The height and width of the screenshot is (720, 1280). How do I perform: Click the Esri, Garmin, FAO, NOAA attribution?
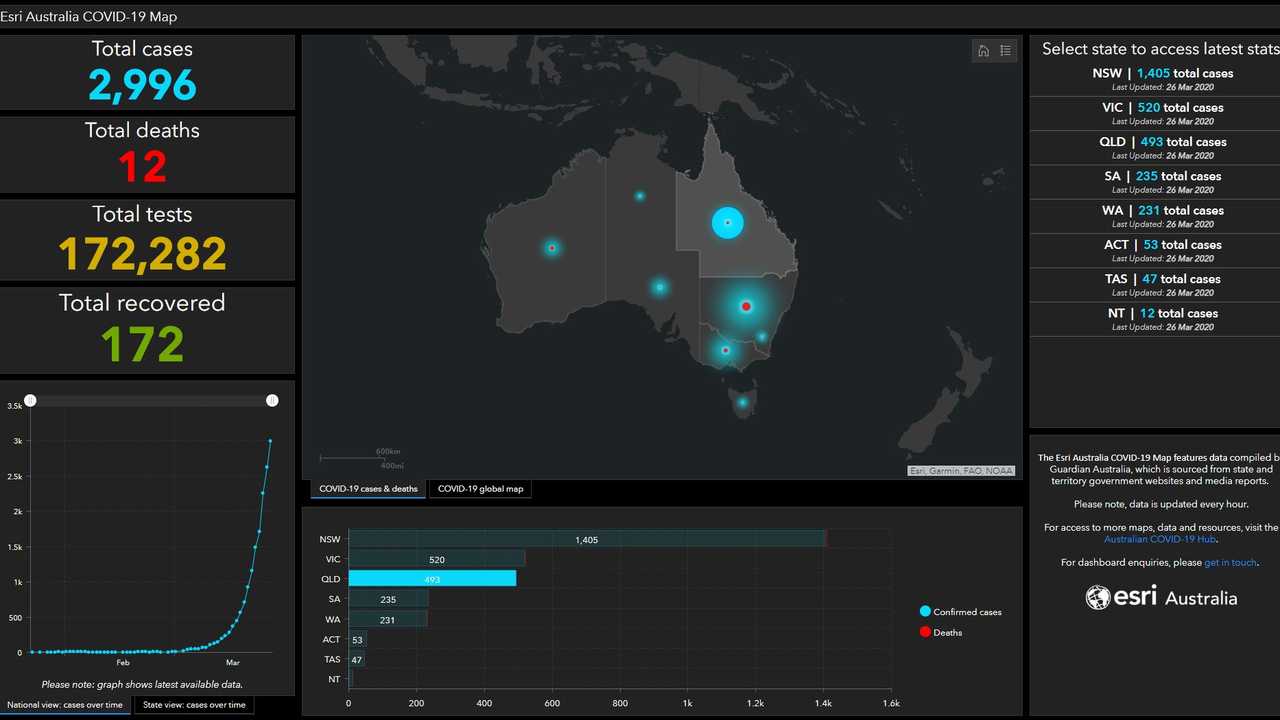point(961,471)
